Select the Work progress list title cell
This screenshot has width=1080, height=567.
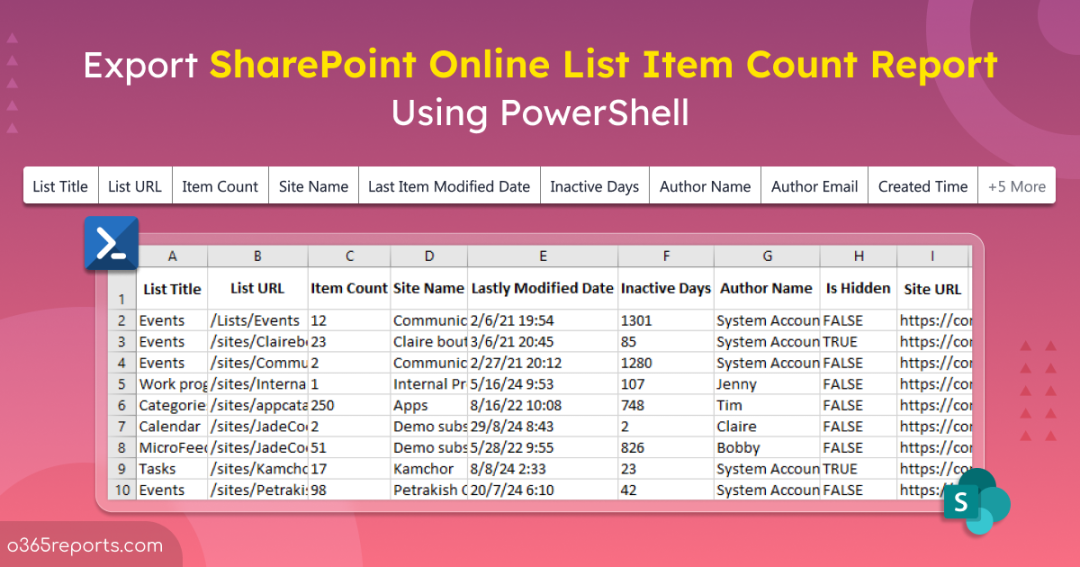point(171,384)
